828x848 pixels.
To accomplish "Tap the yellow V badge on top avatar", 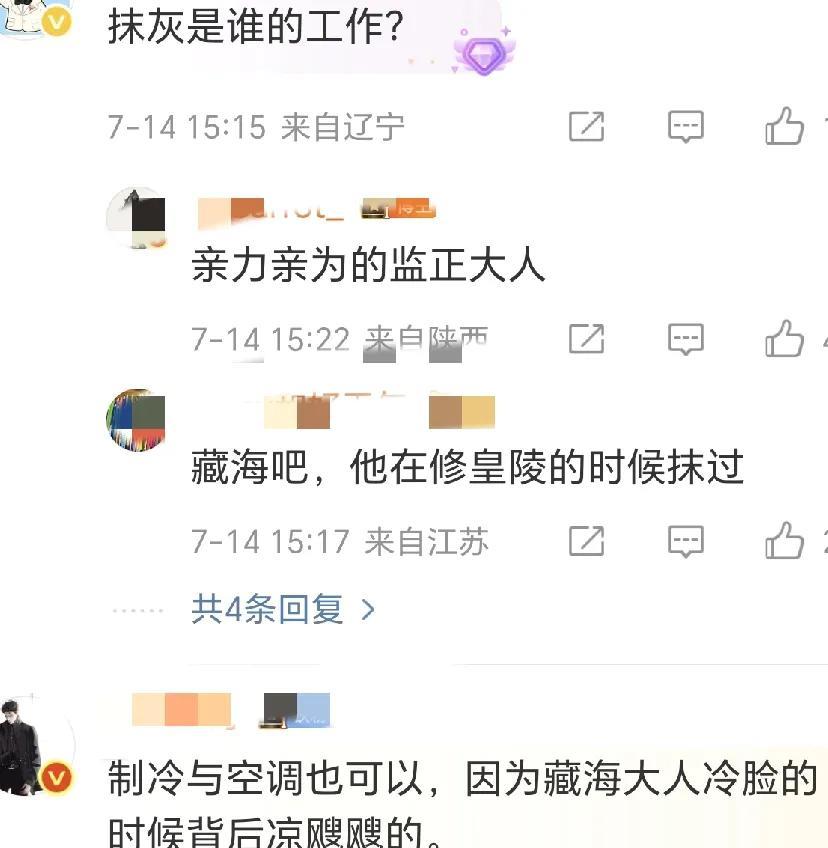I will click(56, 22).
